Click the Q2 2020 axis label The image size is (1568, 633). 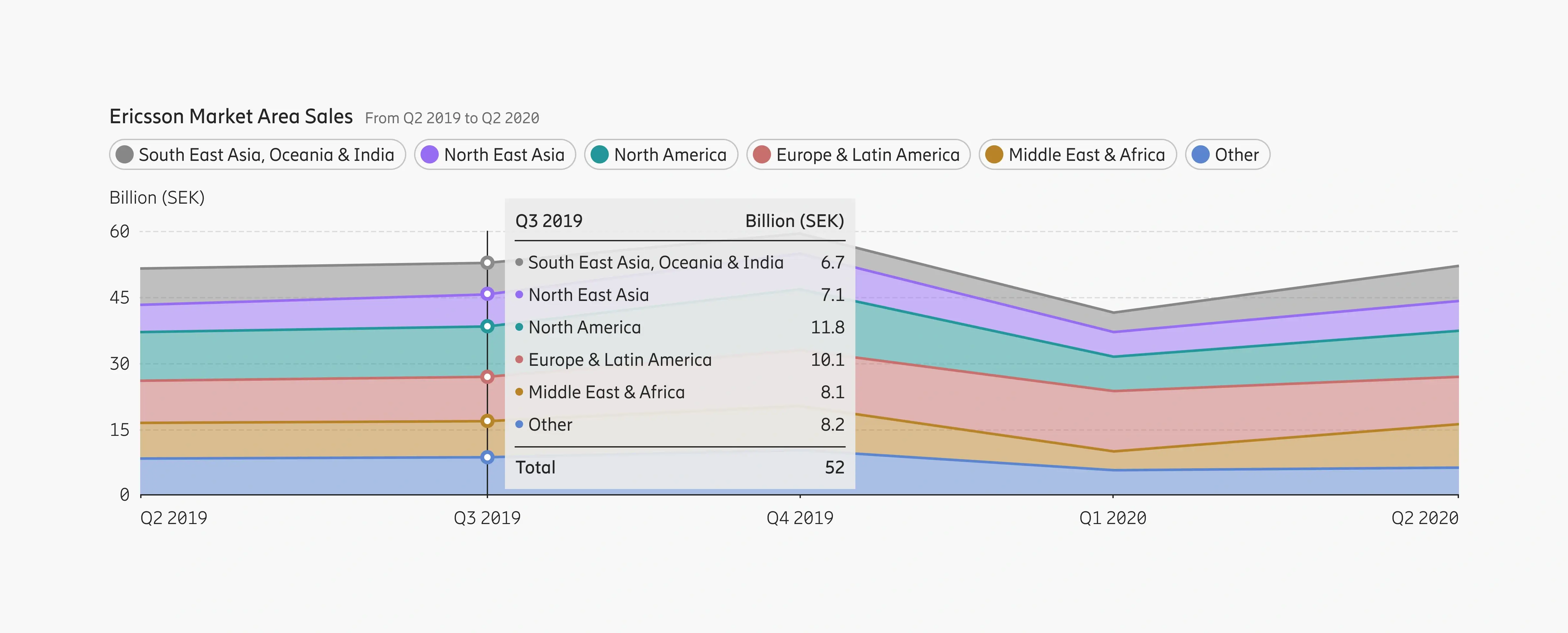coord(1424,518)
